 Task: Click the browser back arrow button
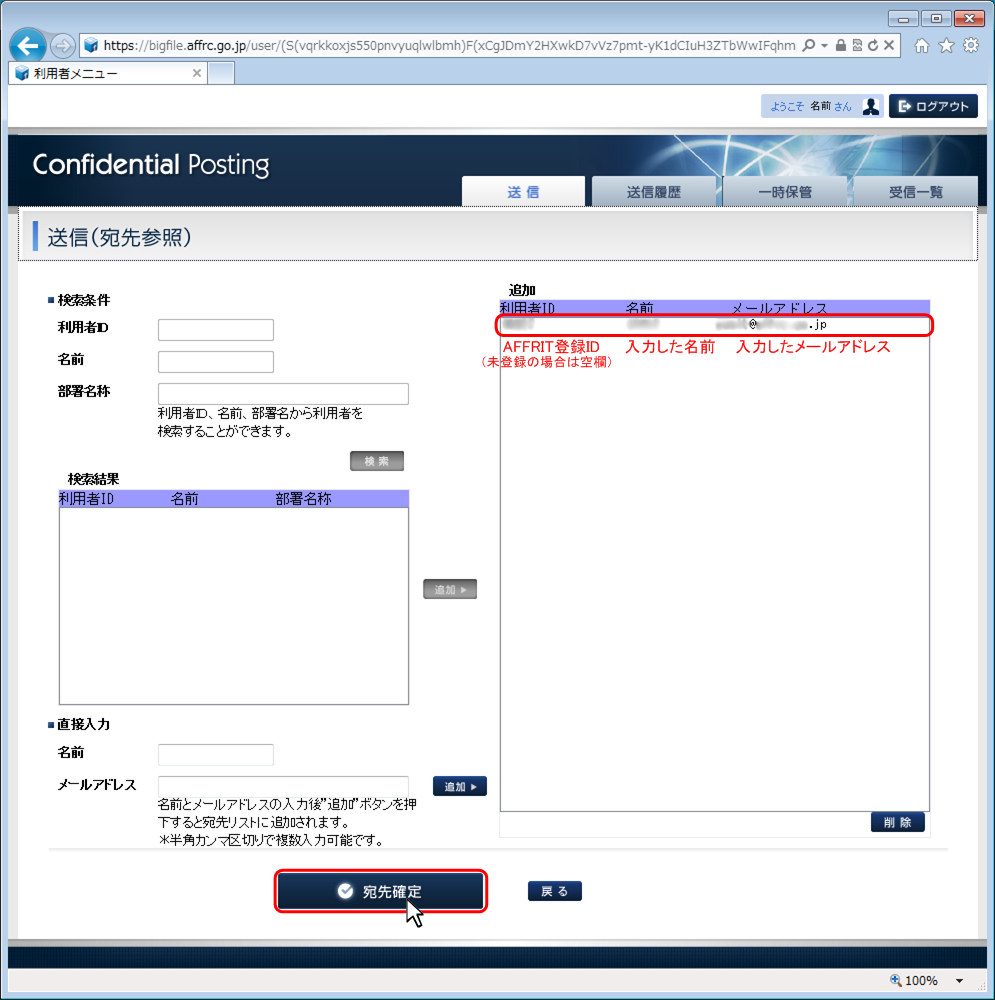[28, 46]
